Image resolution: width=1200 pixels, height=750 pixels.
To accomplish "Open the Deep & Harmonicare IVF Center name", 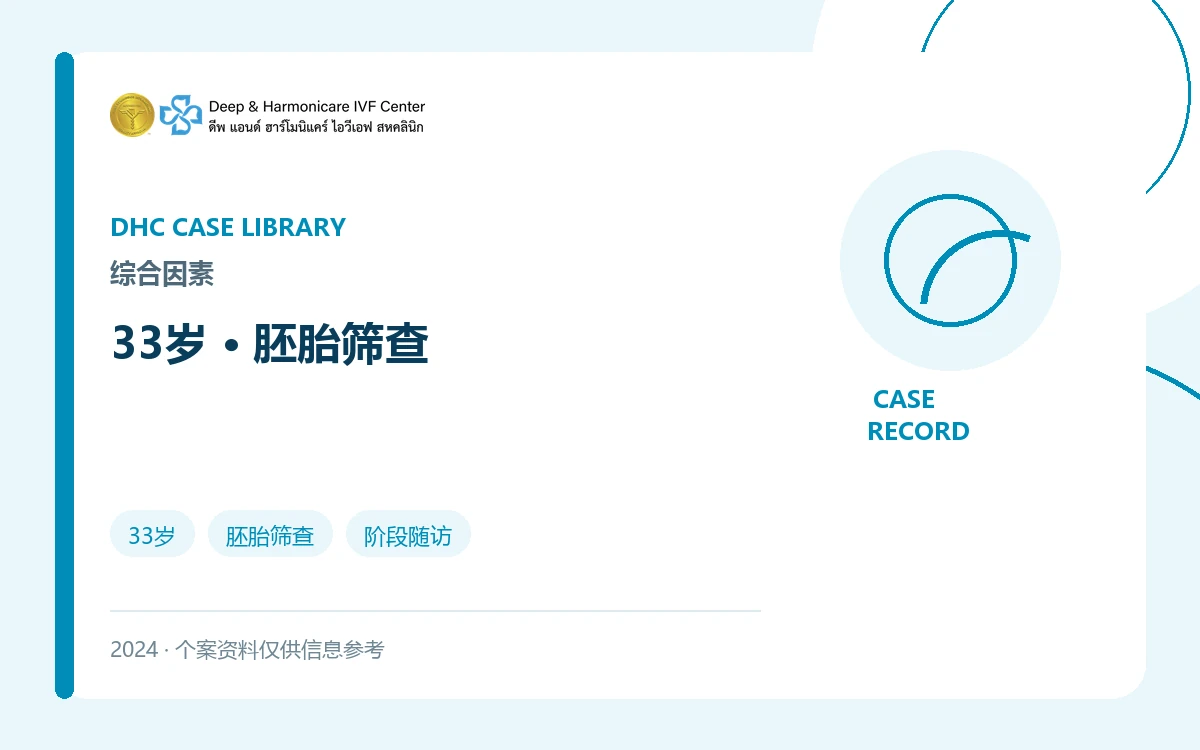I will (317, 106).
